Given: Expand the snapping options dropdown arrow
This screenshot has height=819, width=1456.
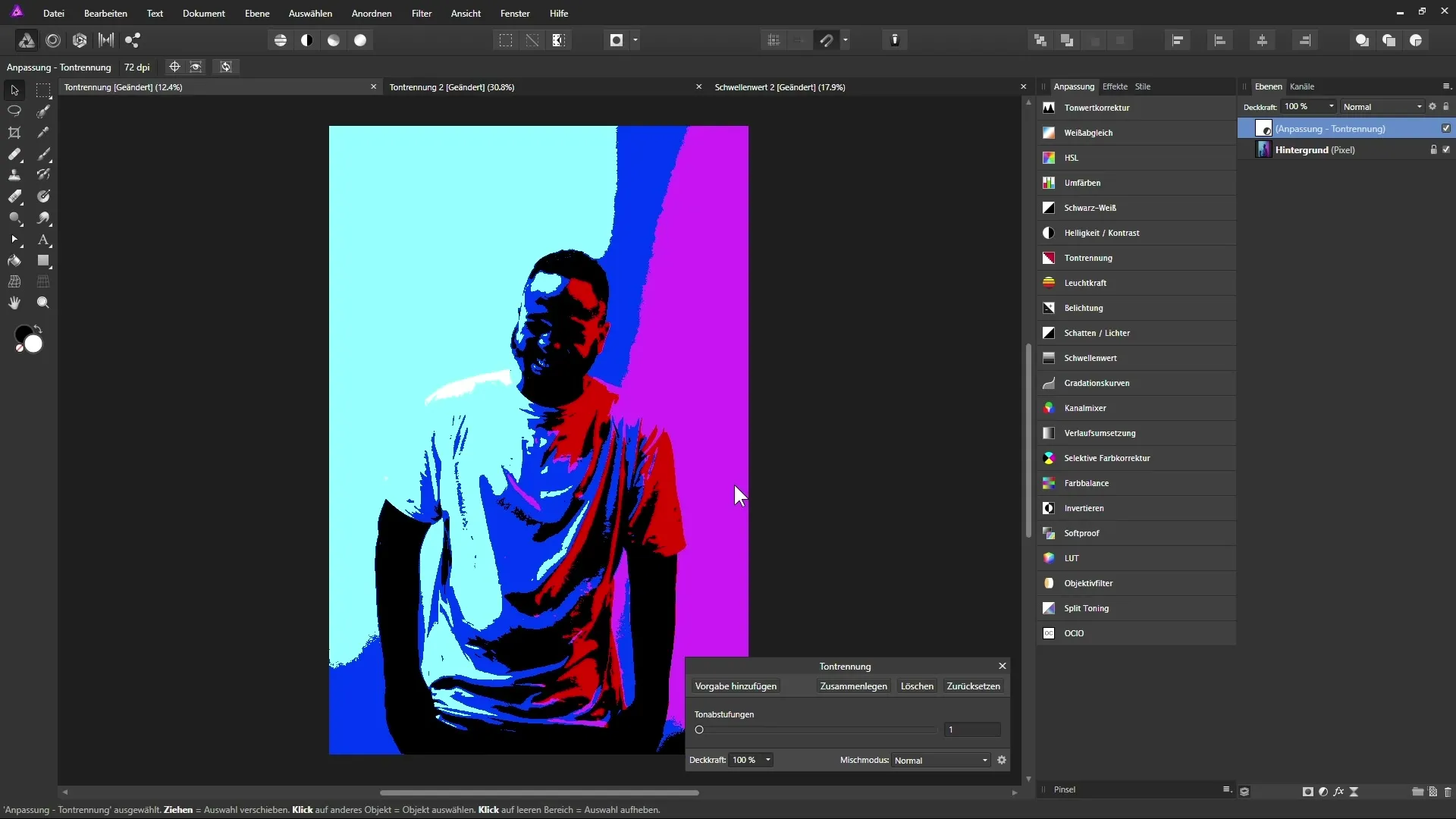Looking at the screenshot, I should [x=846, y=40].
